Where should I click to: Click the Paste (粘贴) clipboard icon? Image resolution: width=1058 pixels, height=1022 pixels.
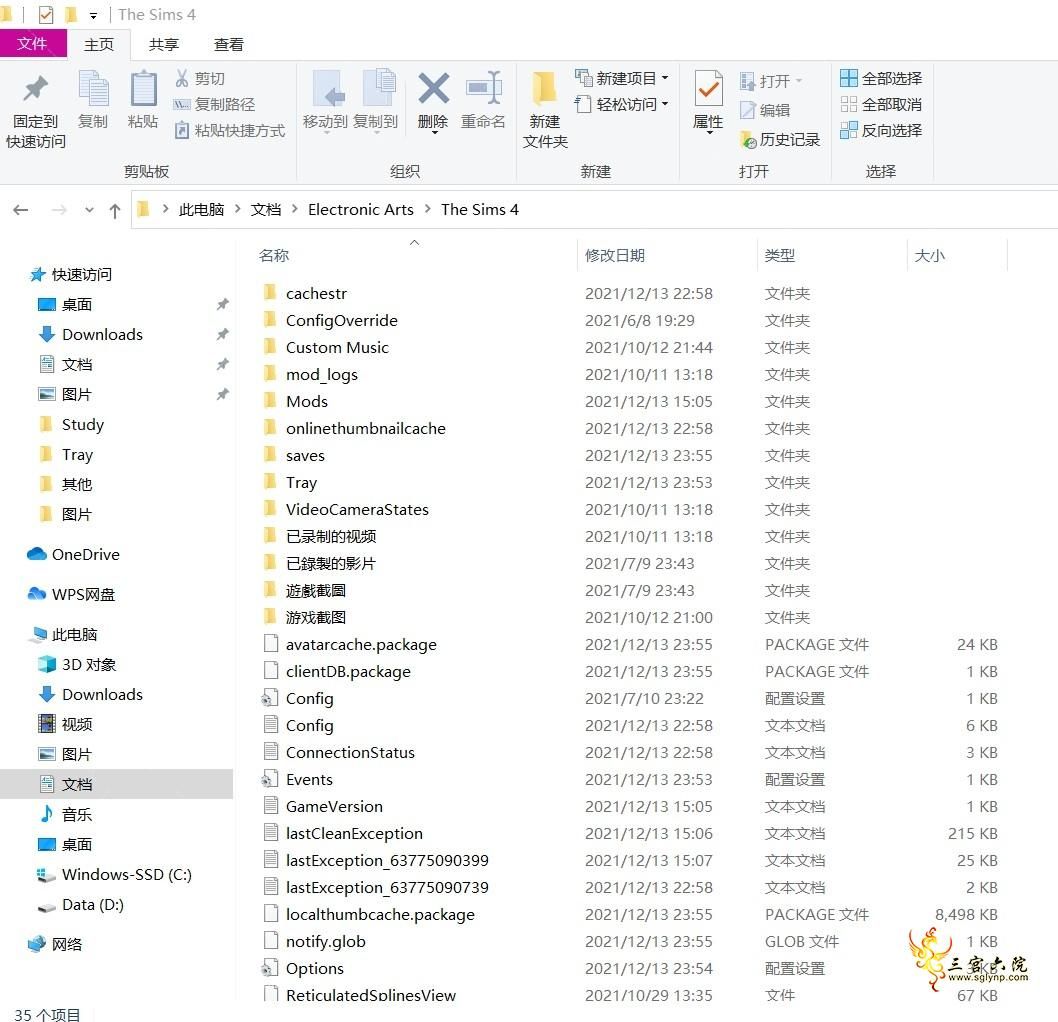point(143,89)
